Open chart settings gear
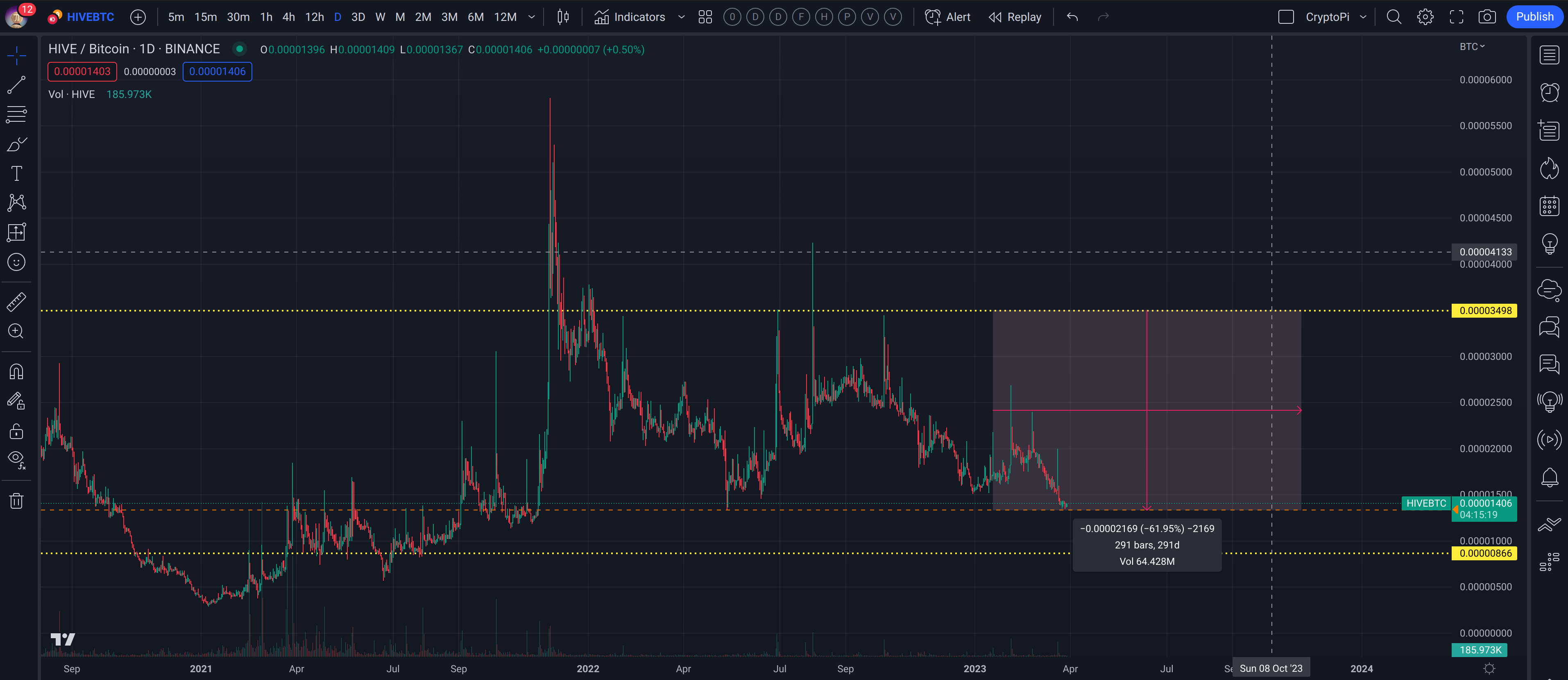Screen dimensions: 1568x680 (1425, 17)
